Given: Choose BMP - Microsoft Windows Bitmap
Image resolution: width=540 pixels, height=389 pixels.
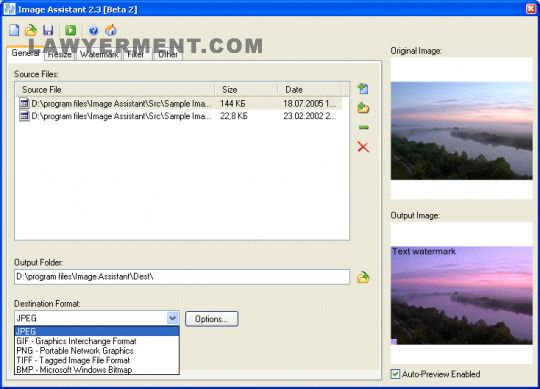Looking at the screenshot, I should [x=97, y=370].
